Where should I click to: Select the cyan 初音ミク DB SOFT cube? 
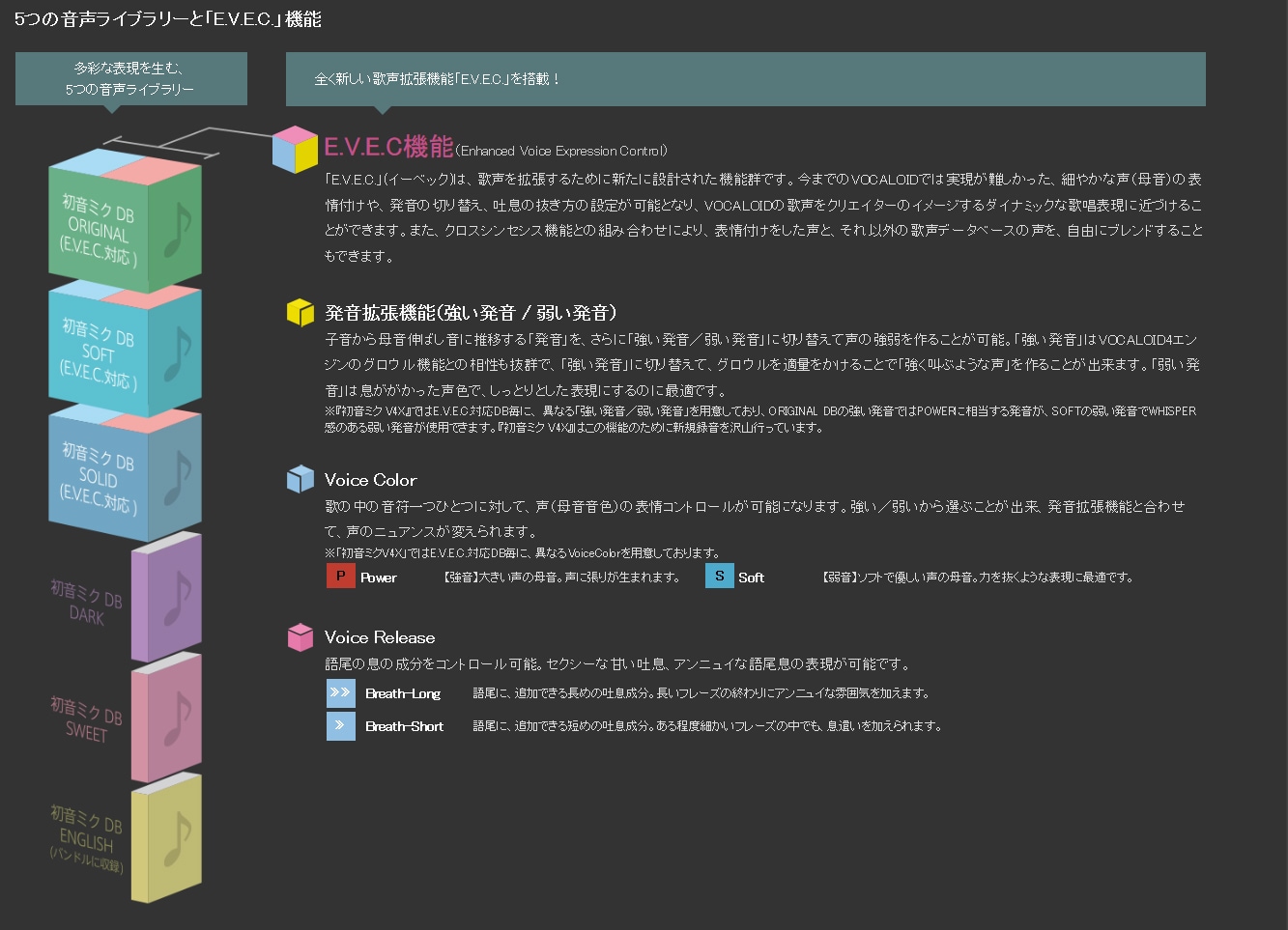[x=125, y=350]
